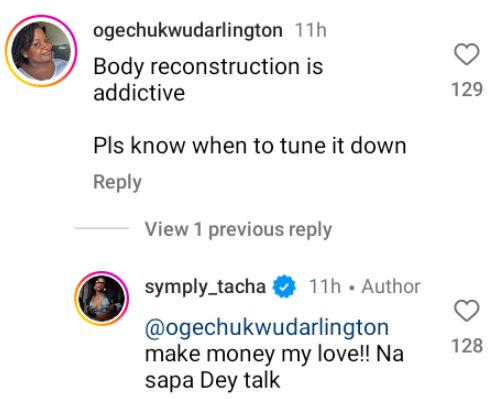
Task: View the 128 likes count
Action: click(x=467, y=346)
